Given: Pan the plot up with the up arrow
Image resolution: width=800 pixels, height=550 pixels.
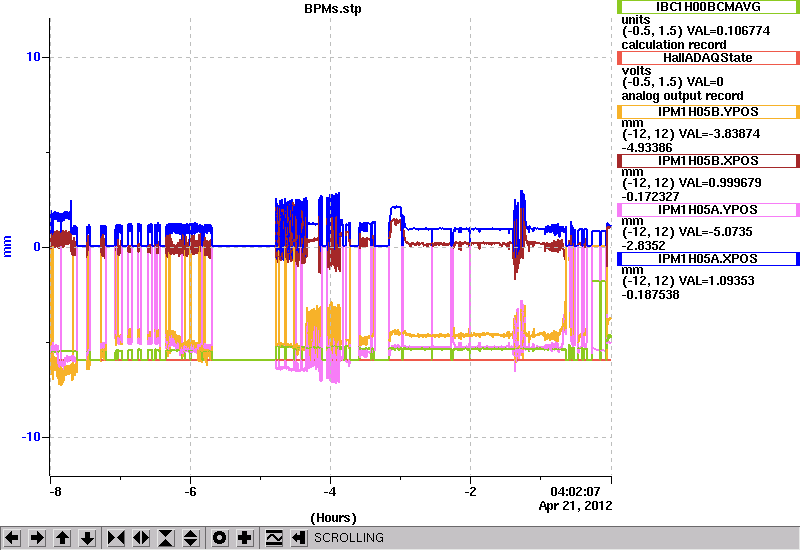Looking at the screenshot, I should (63, 538).
